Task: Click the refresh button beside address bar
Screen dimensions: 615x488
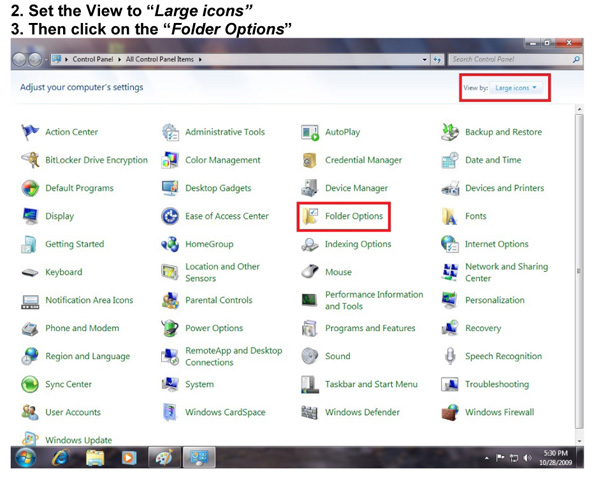Action: pos(437,60)
